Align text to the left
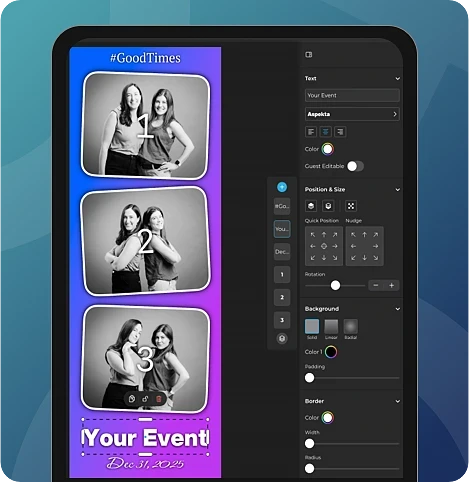Image resolution: width=469 pixels, height=482 pixels. click(x=311, y=132)
